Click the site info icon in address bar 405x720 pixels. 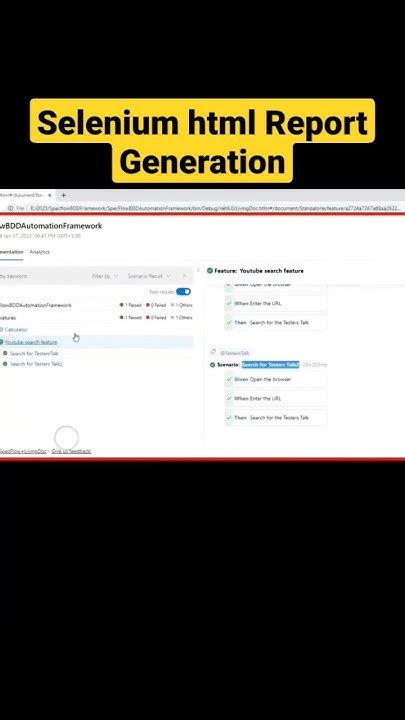[11, 208]
